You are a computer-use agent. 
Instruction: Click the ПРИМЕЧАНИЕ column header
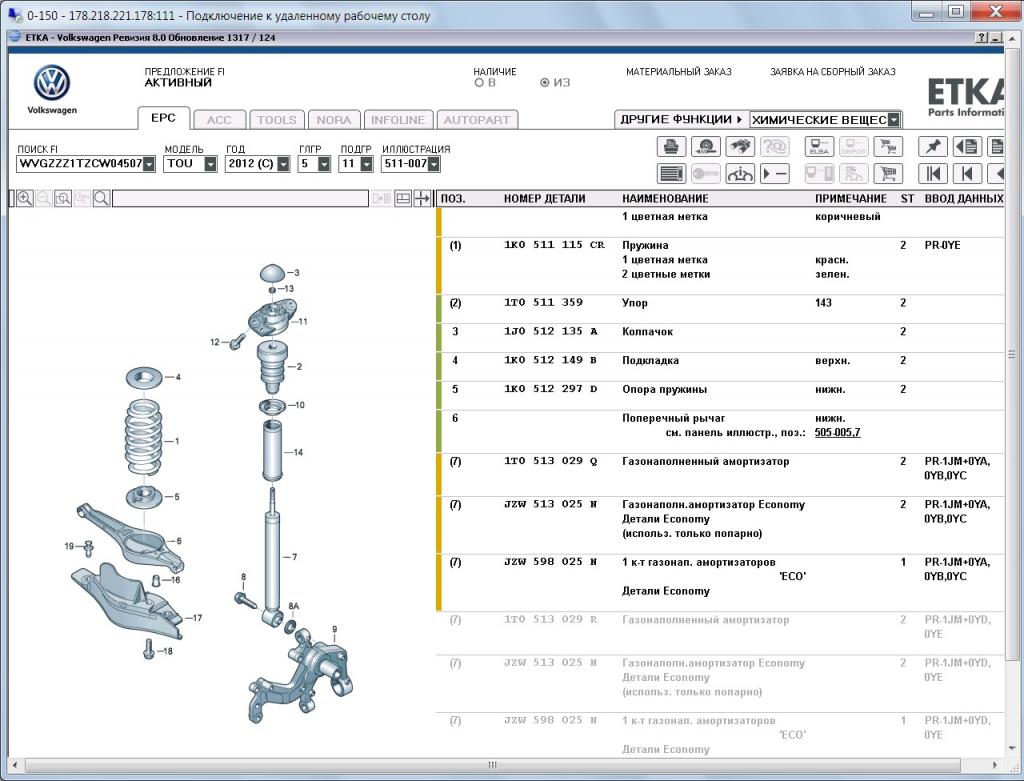click(851, 199)
